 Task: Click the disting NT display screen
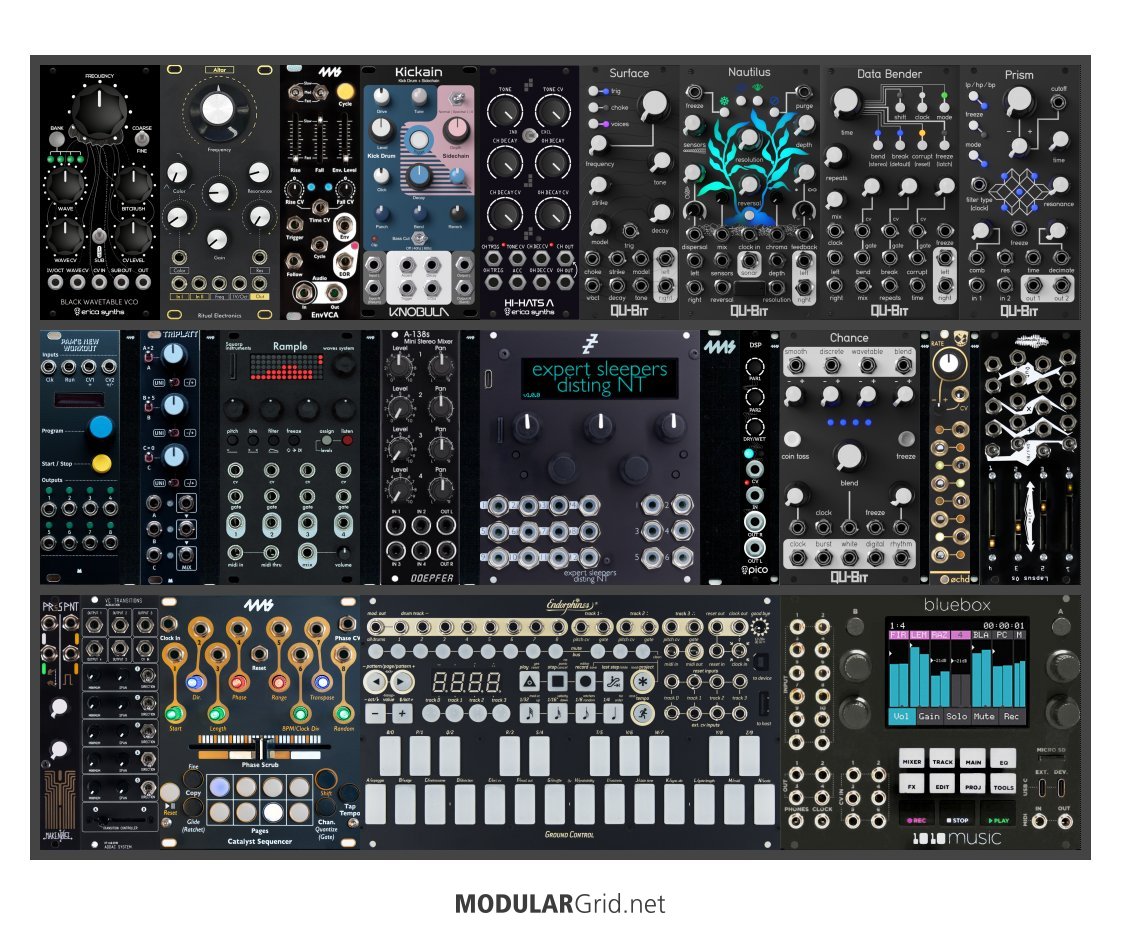[x=598, y=378]
